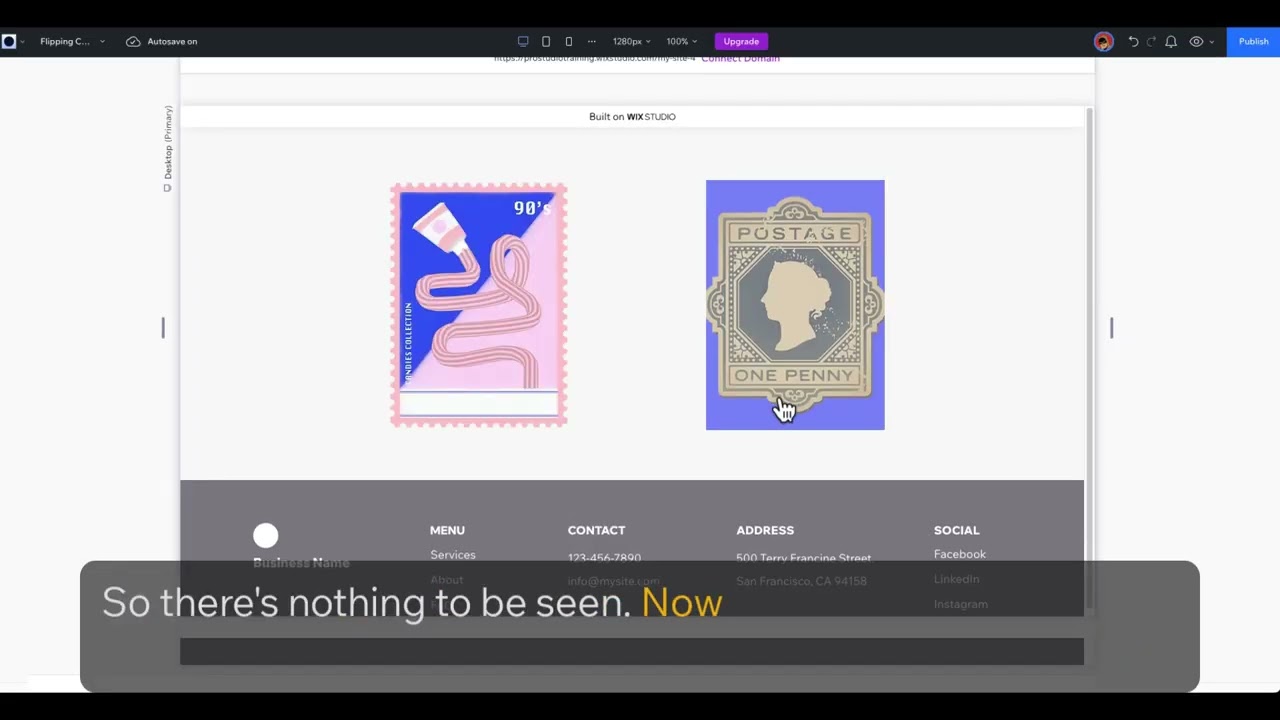Click the Autosave on cloud icon
This screenshot has height=720, width=1280.
[x=133, y=41]
